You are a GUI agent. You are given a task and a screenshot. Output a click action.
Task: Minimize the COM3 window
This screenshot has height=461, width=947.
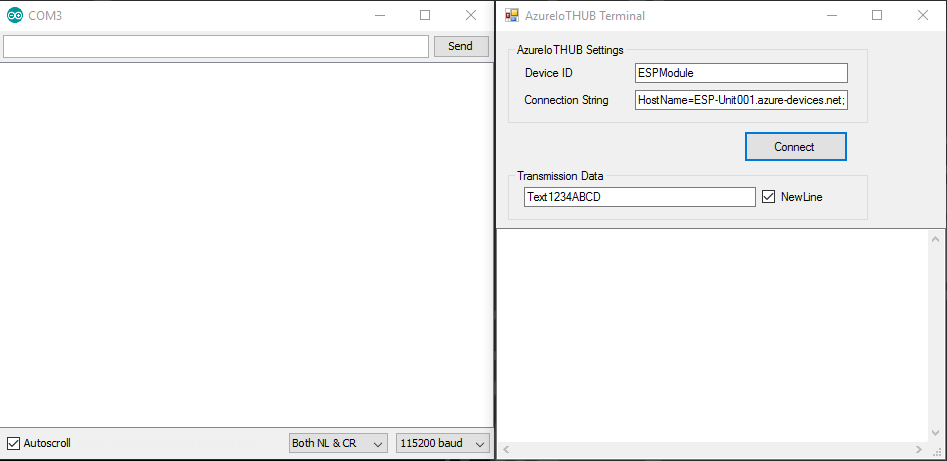tap(379, 16)
